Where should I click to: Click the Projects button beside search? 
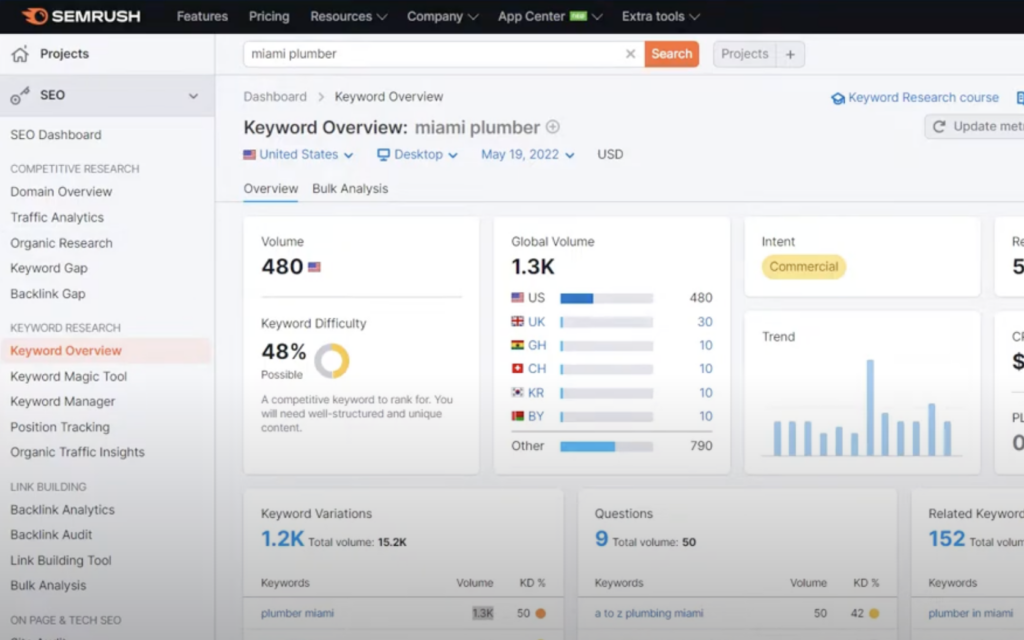point(744,54)
